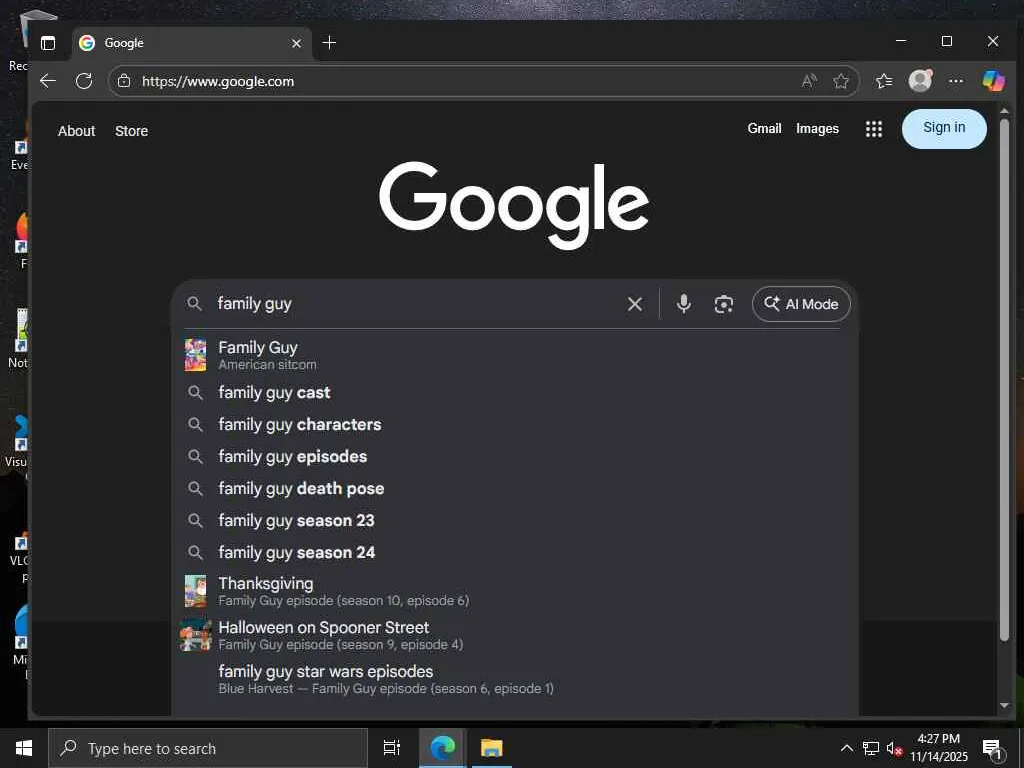
Task: Launch the Copilot icon
Action: pos(993,80)
